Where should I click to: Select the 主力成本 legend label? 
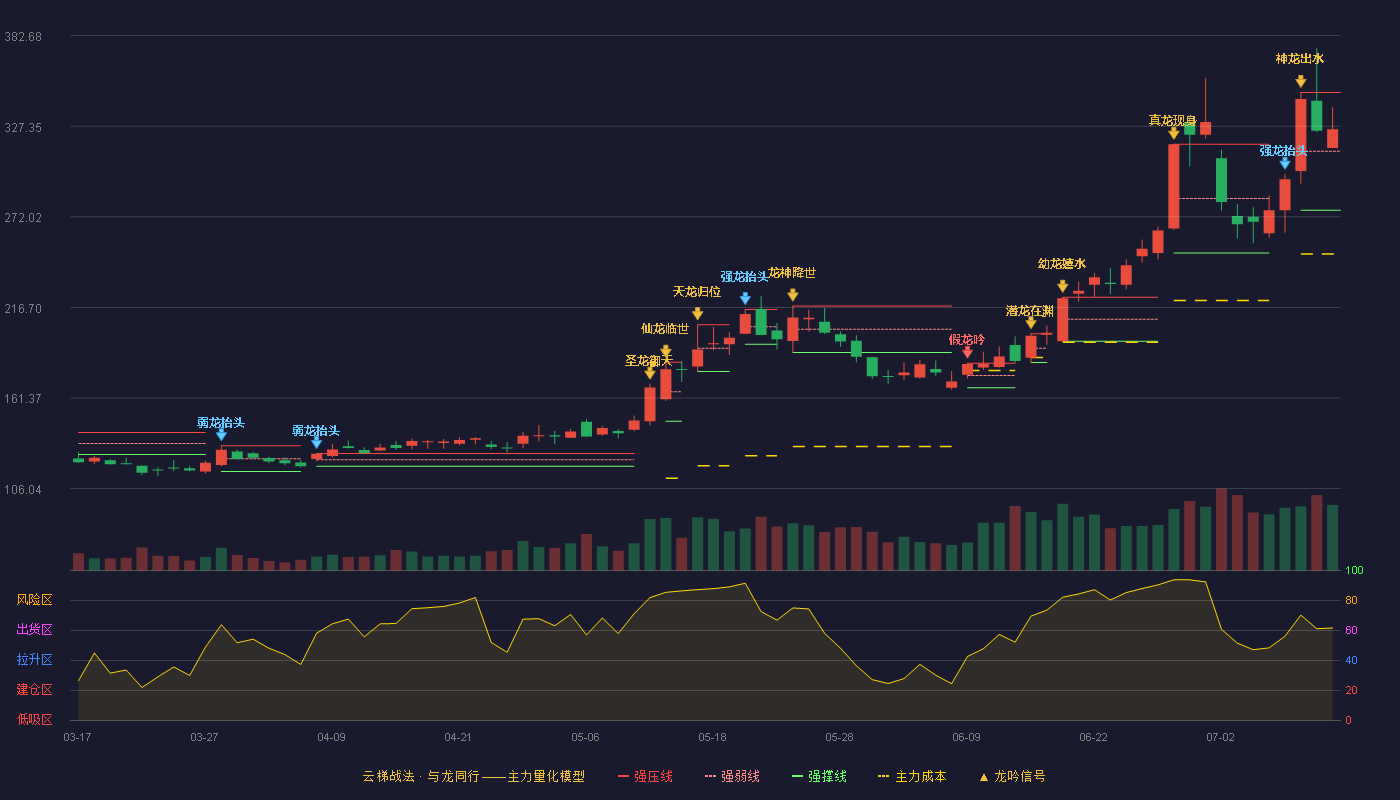[x=920, y=776]
